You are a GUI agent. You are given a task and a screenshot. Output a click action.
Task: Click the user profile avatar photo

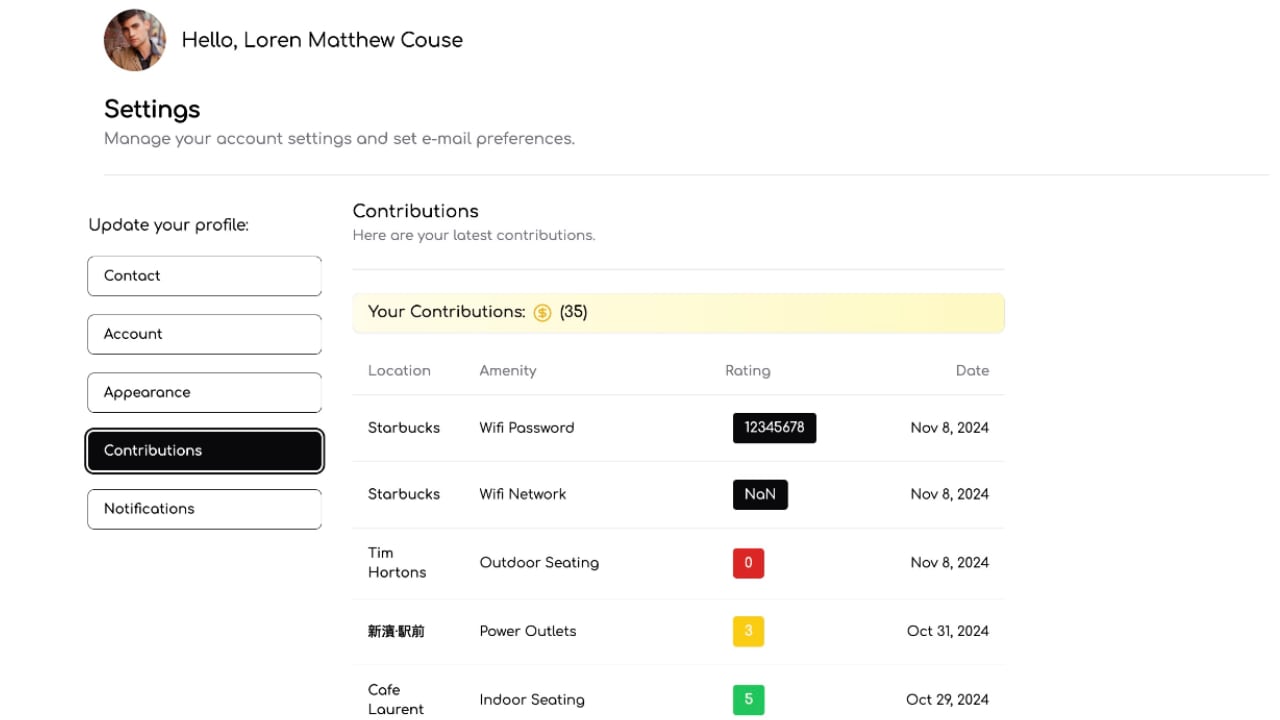pos(135,41)
